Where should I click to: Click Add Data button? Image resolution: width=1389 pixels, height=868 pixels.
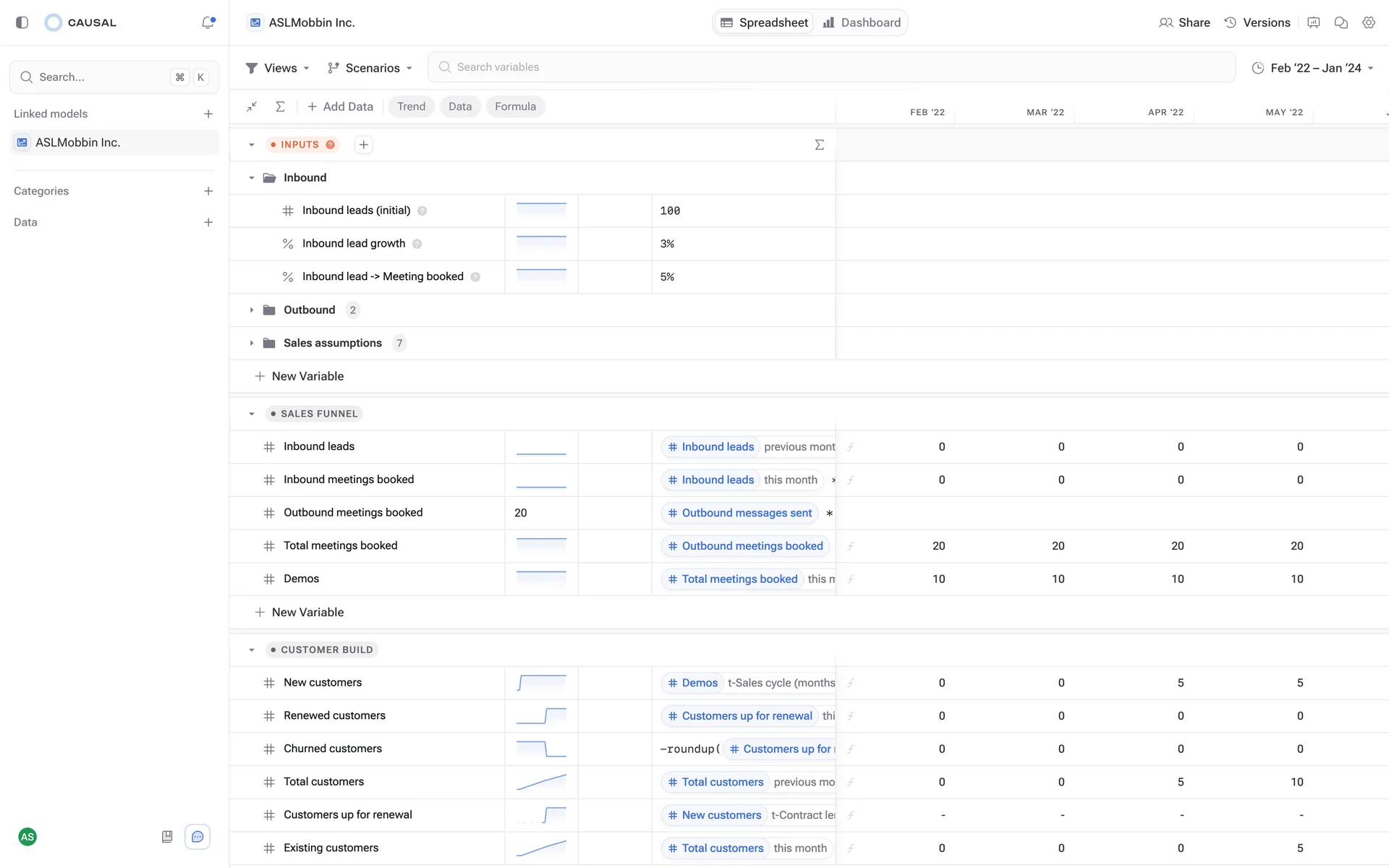(340, 107)
